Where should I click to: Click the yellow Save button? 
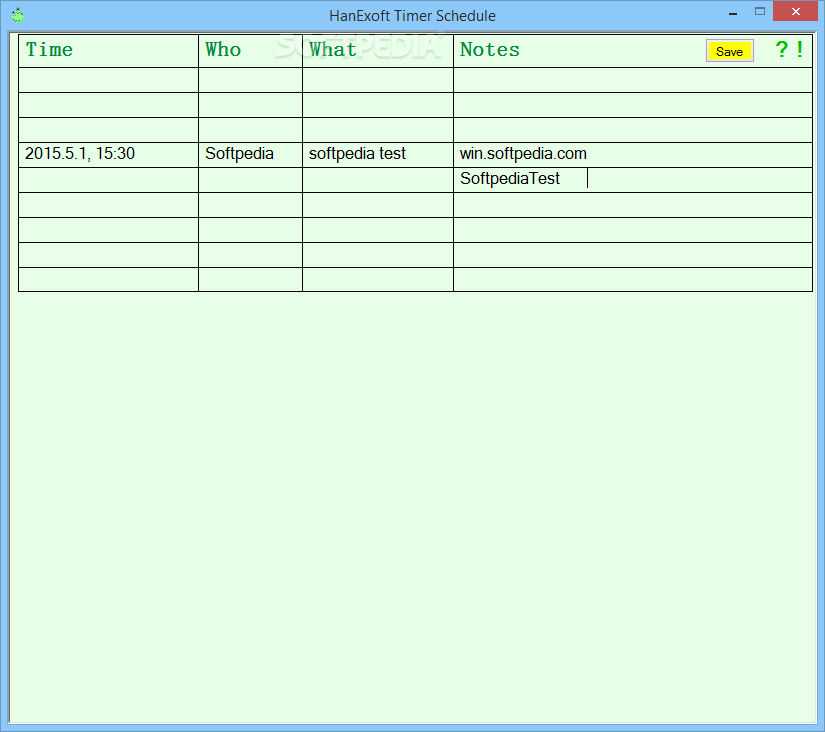[x=729, y=51]
